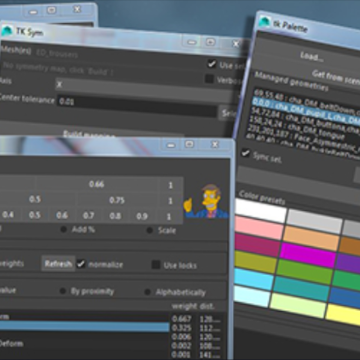Select the Alphabetically sort option

click(148, 292)
